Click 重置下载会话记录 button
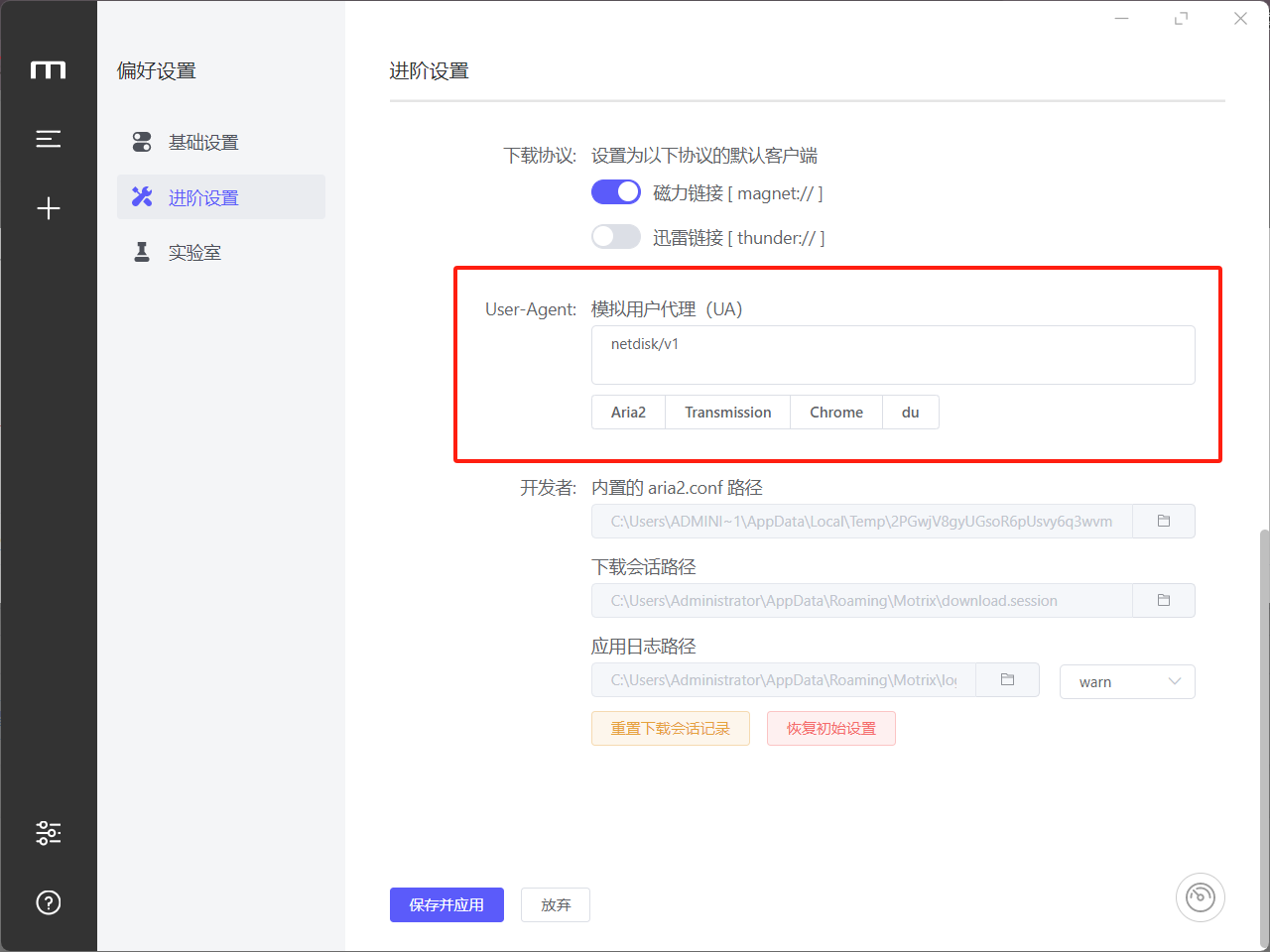The height and width of the screenshot is (952, 1270). coord(671,728)
